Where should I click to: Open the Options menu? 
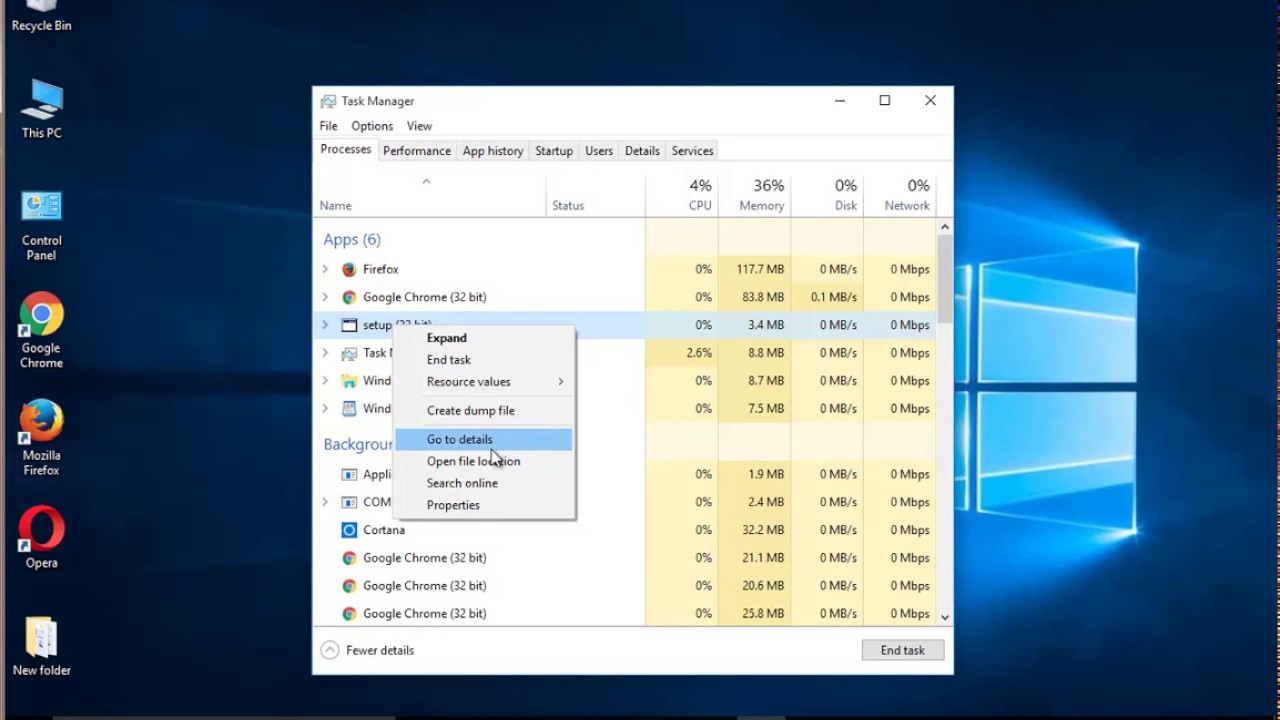point(372,126)
